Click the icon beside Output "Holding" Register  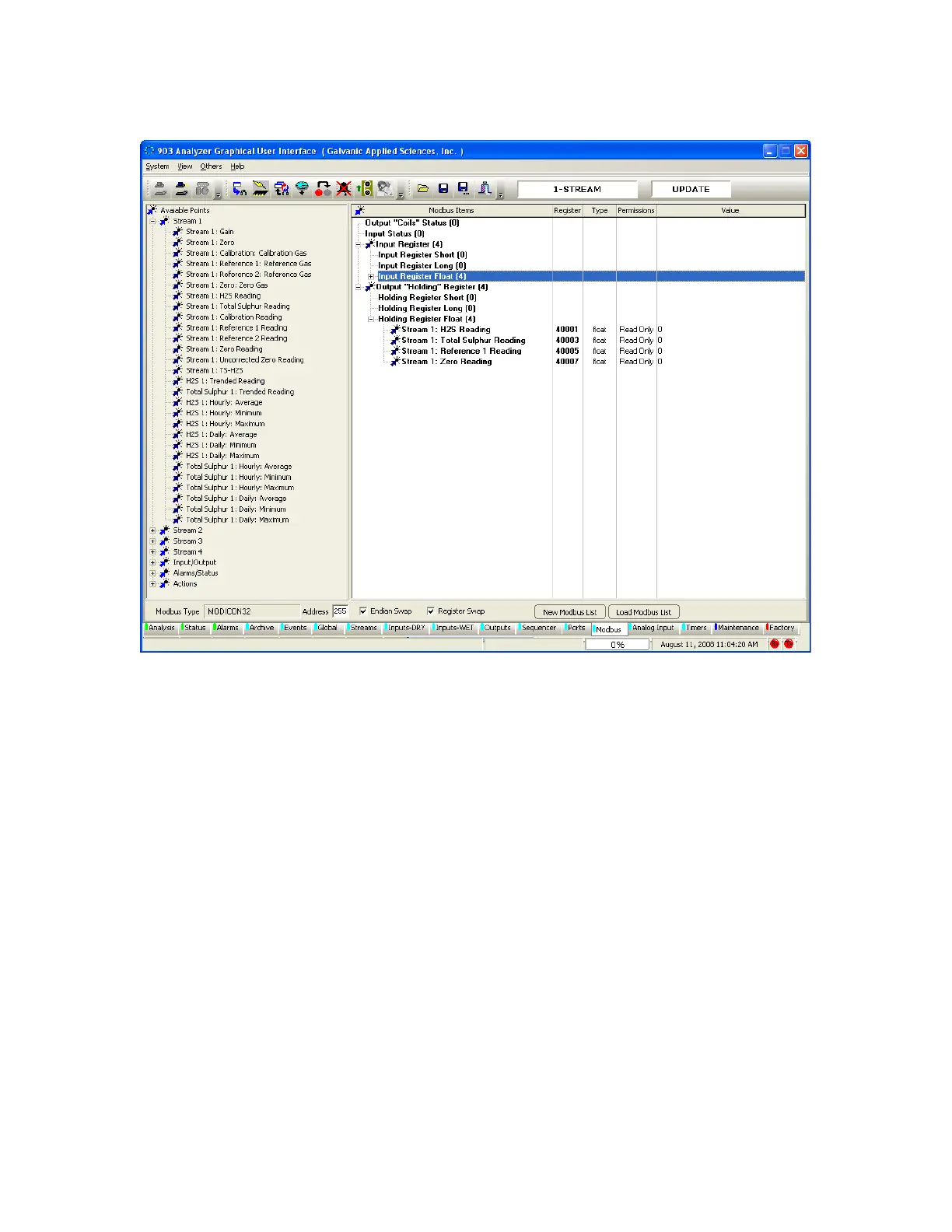(370, 287)
